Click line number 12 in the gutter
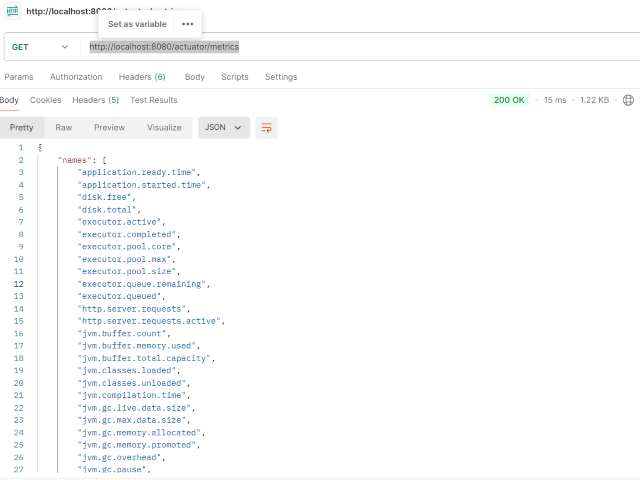The width and height of the screenshot is (640, 480). point(18,284)
